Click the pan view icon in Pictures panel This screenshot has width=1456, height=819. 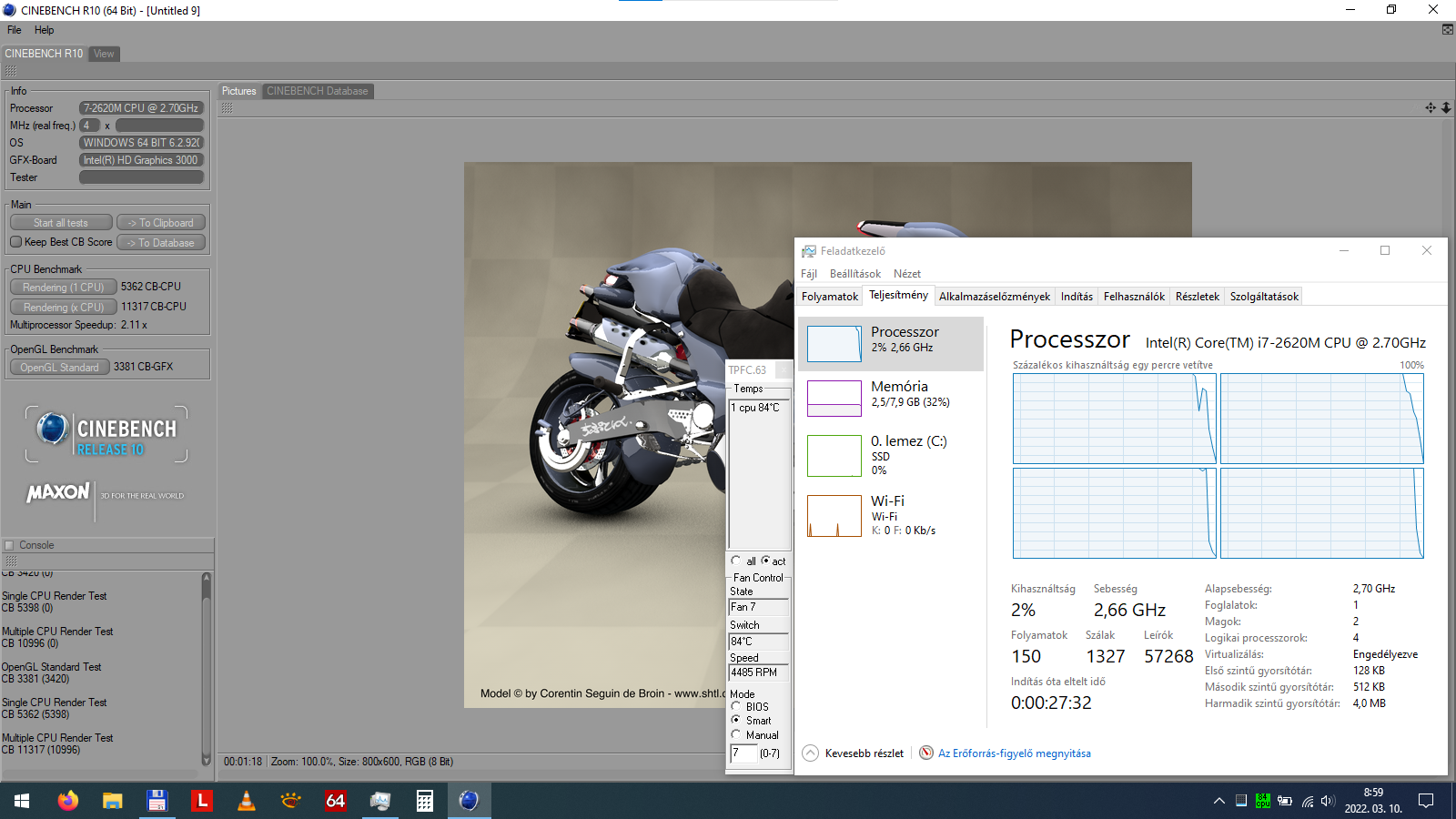click(x=1431, y=107)
